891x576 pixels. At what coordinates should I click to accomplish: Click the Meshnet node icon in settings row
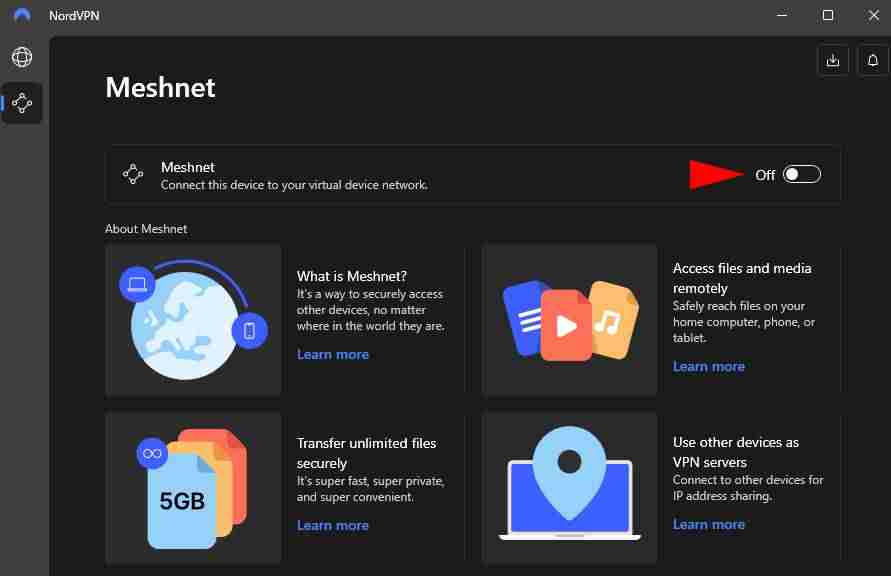pyautogui.click(x=133, y=174)
